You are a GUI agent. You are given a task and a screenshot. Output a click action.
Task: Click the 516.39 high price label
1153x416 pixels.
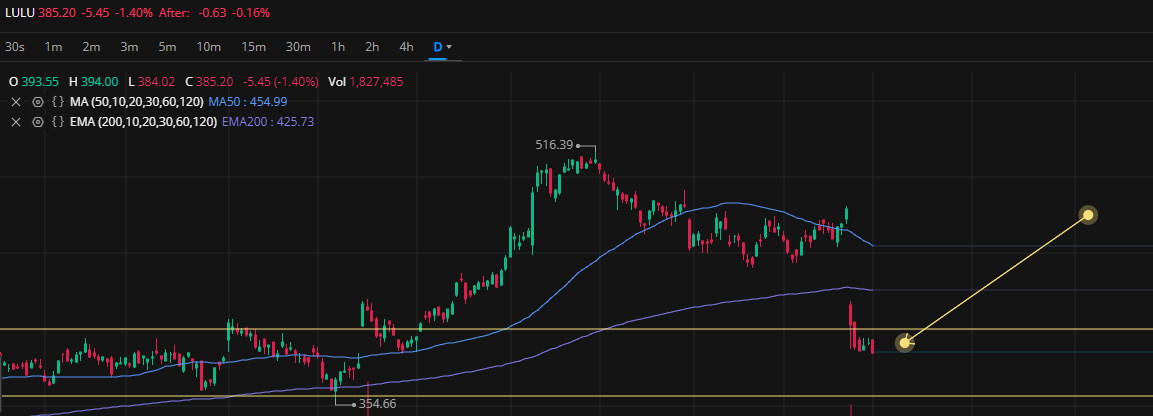point(555,146)
